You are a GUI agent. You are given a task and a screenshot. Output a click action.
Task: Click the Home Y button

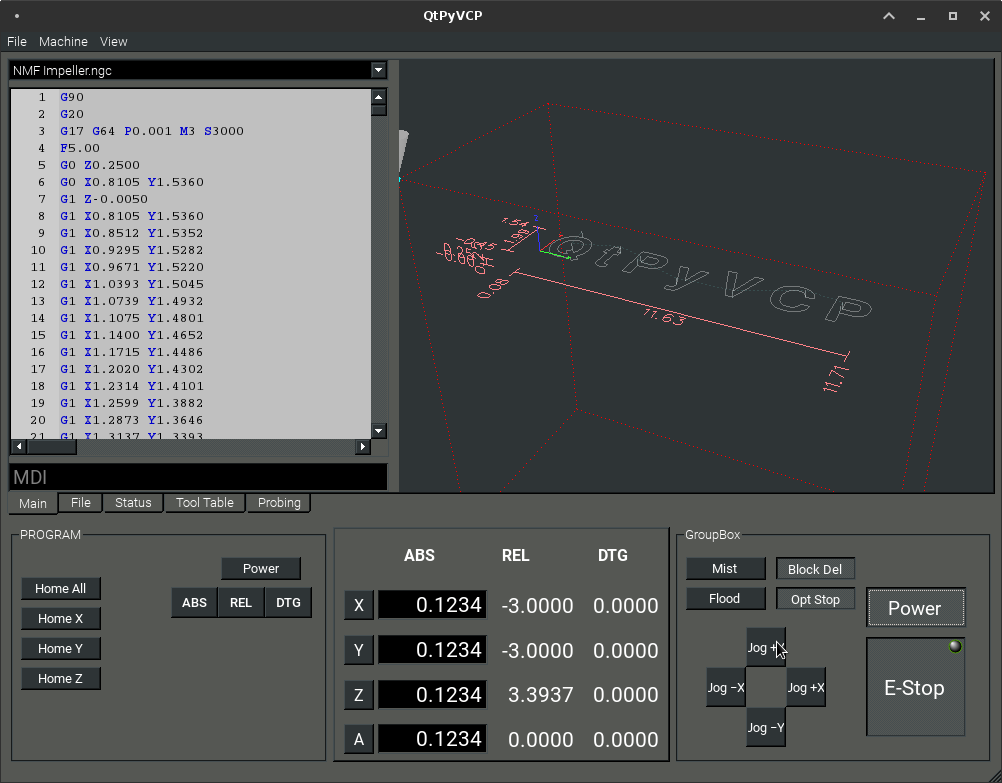point(61,649)
